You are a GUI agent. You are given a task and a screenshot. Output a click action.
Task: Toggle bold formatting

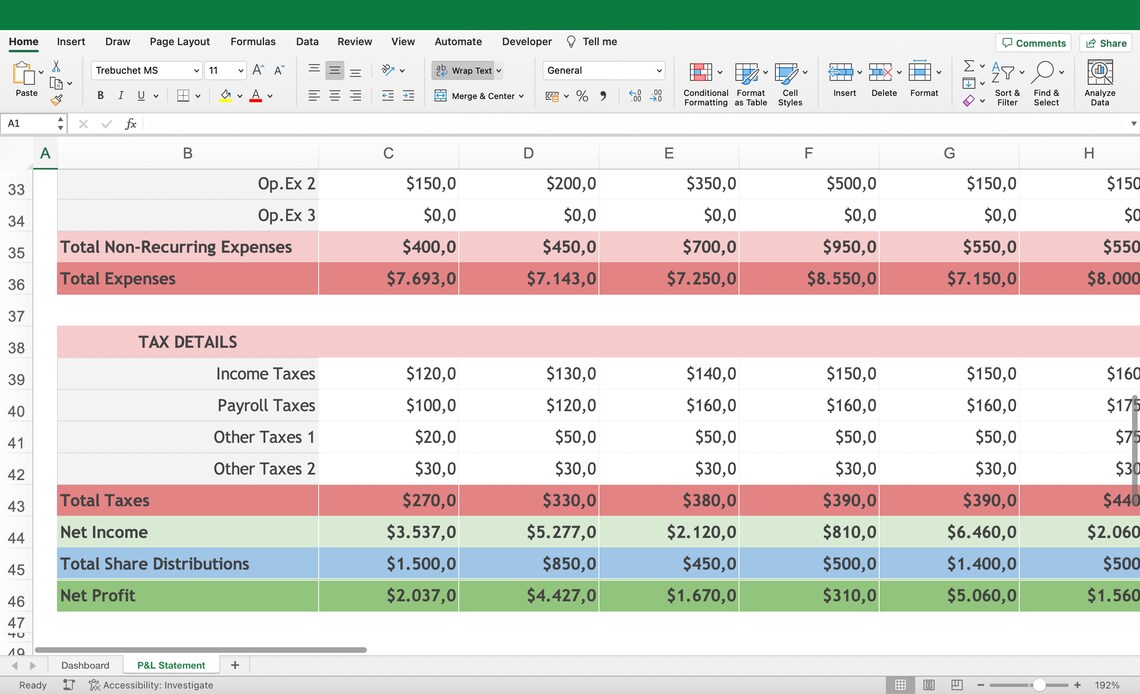pyautogui.click(x=99, y=95)
